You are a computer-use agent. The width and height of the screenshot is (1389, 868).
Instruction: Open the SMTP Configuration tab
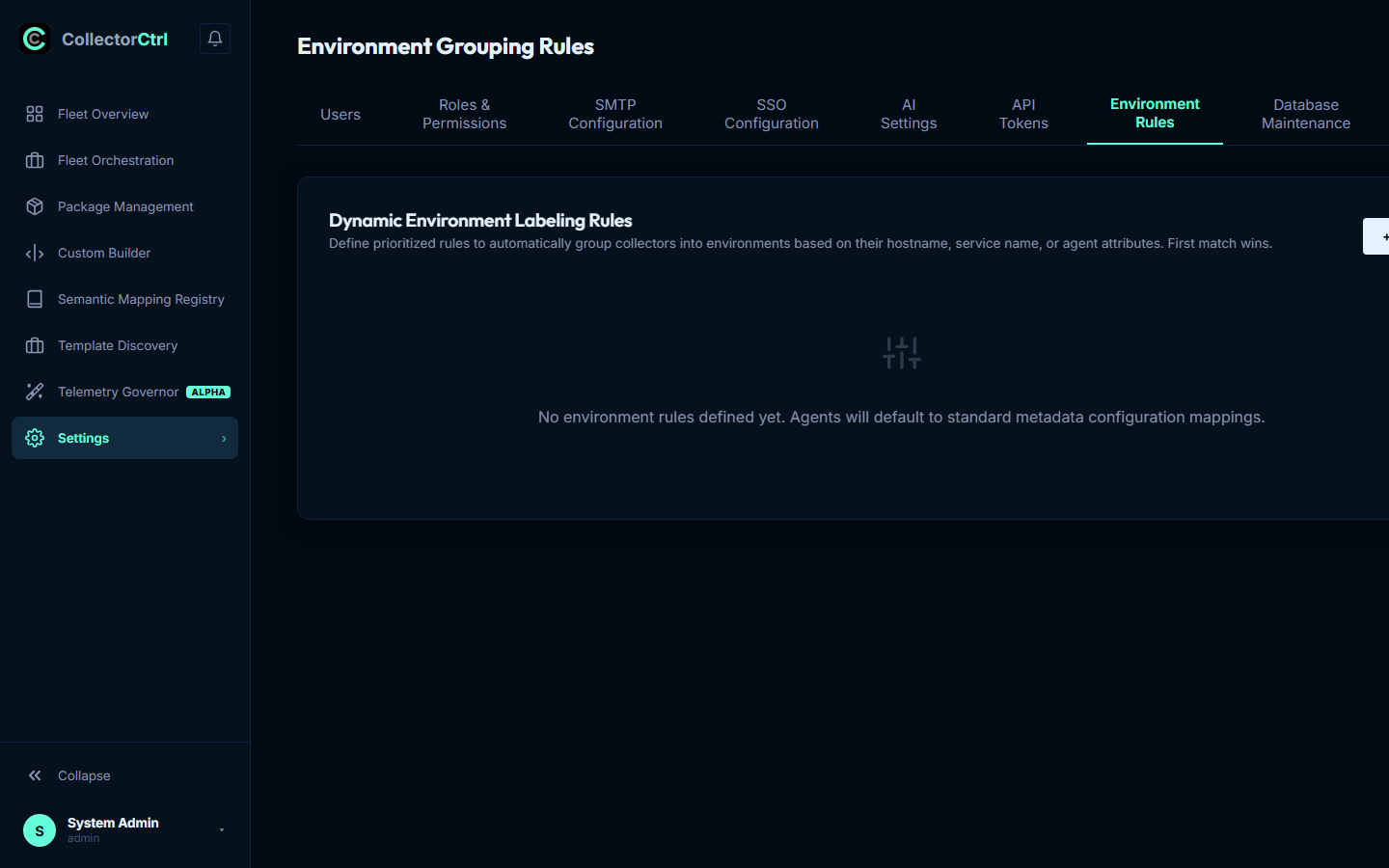coord(615,114)
